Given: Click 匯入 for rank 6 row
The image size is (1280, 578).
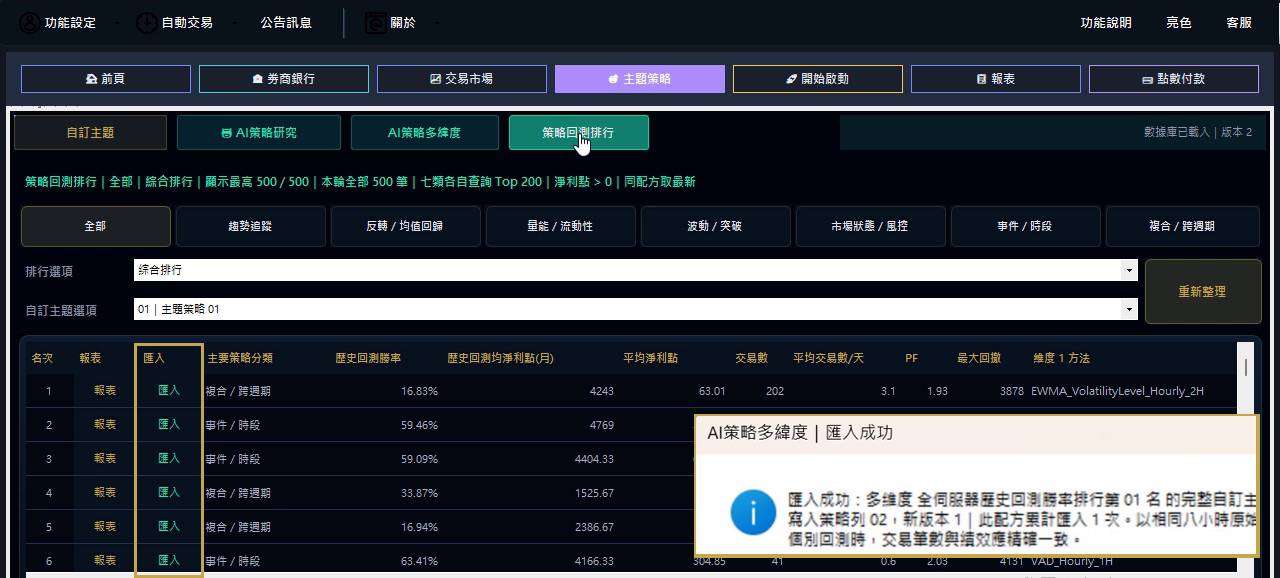Looking at the screenshot, I should (169, 560).
